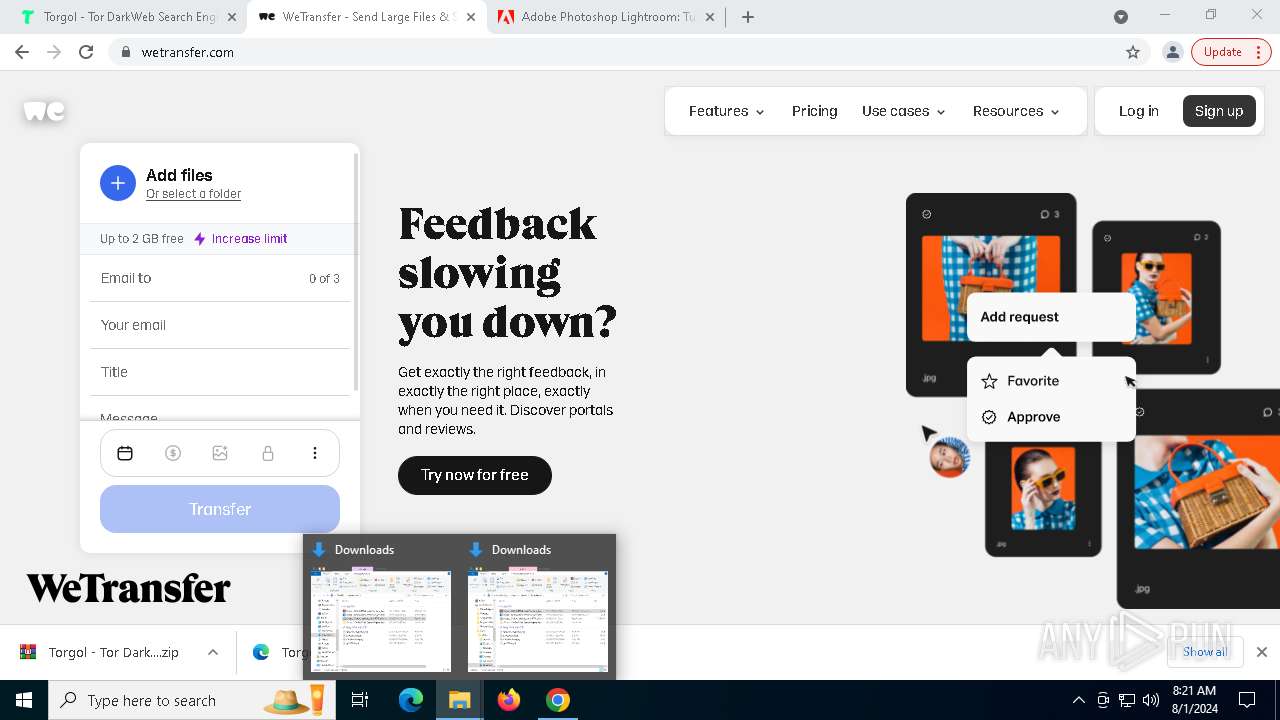This screenshot has height=720, width=1280.
Task: Select the image background icon in transfer options
Action: 220,453
